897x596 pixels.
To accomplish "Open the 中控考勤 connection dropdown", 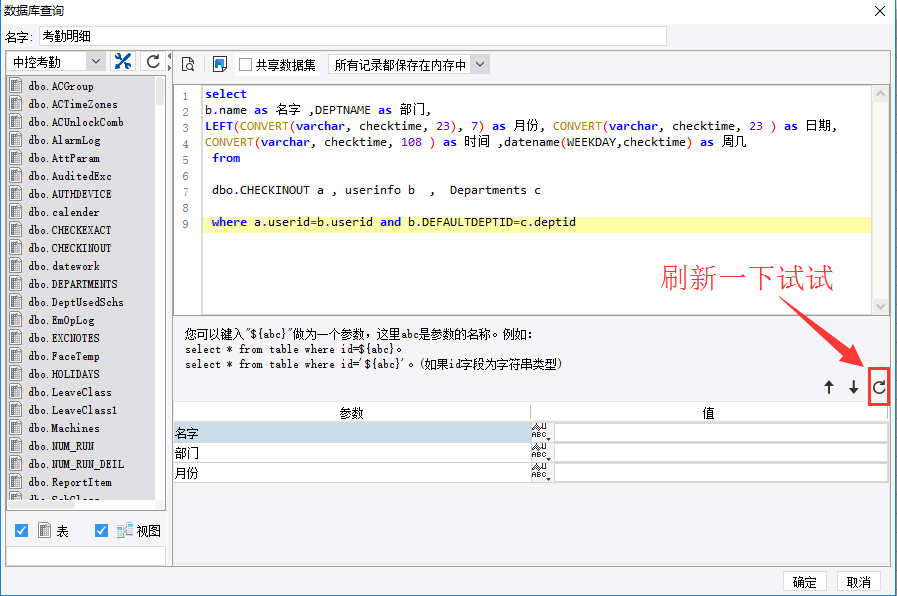I will tap(96, 61).
